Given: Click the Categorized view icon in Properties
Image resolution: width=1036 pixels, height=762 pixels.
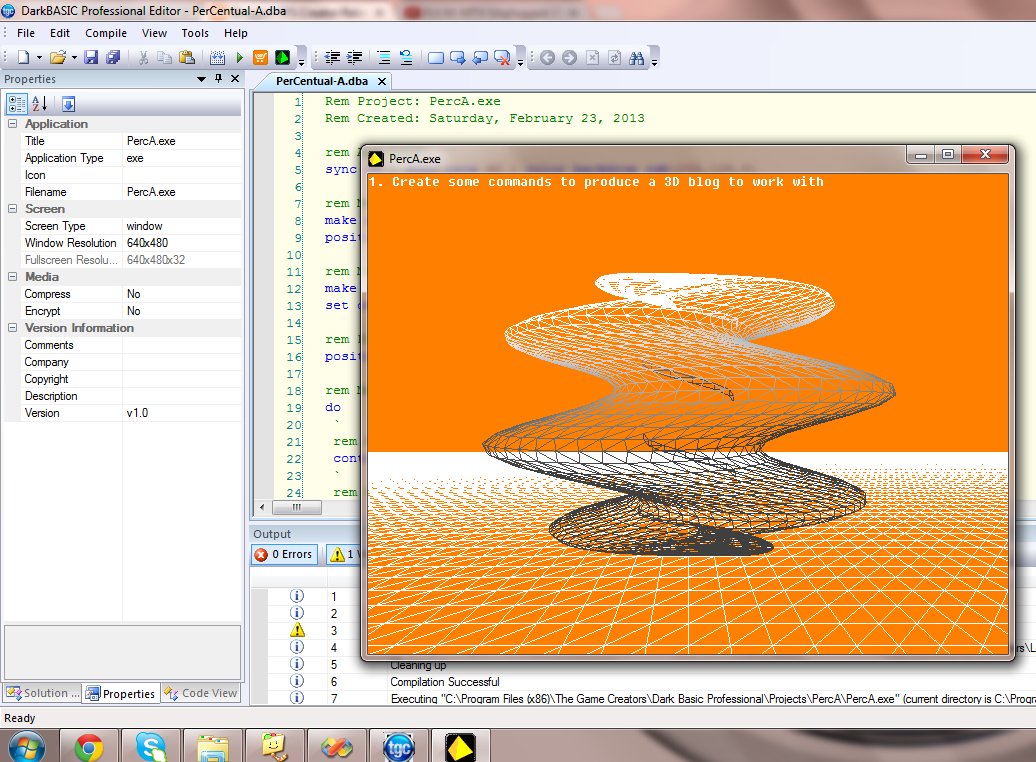Looking at the screenshot, I should pos(17,103).
